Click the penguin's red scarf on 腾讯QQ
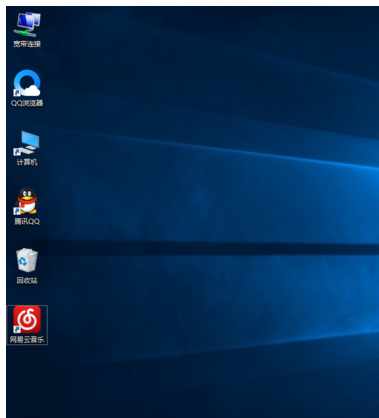The image size is (379, 418). 27,200
